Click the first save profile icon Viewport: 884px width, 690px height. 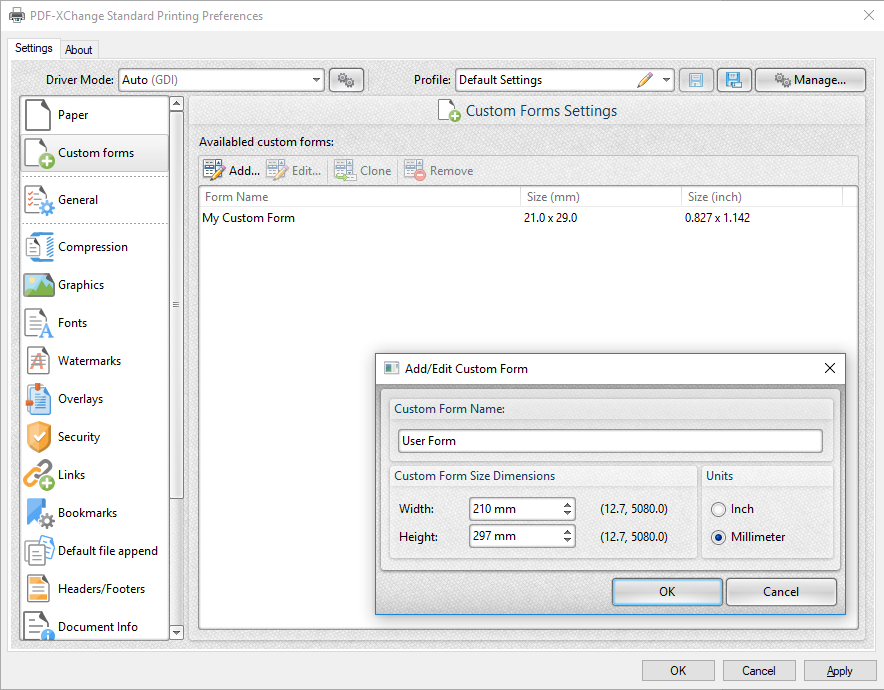(x=696, y=80)
